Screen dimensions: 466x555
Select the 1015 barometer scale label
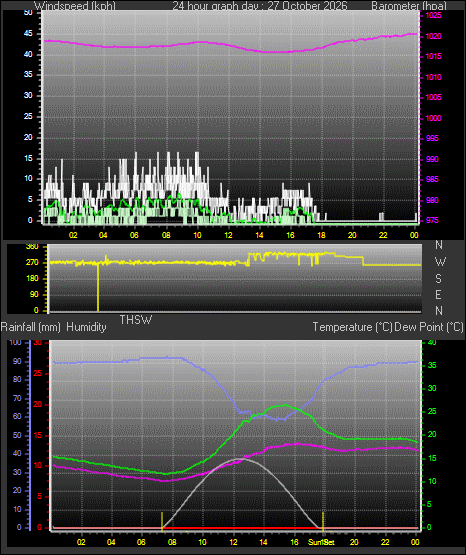(433, 56)
